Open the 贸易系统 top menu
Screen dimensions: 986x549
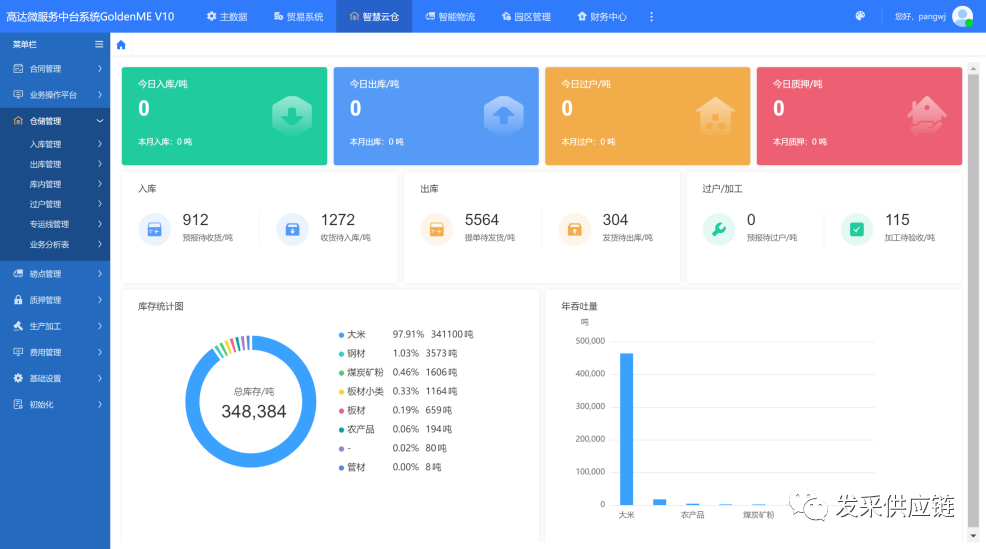[299, 16]
